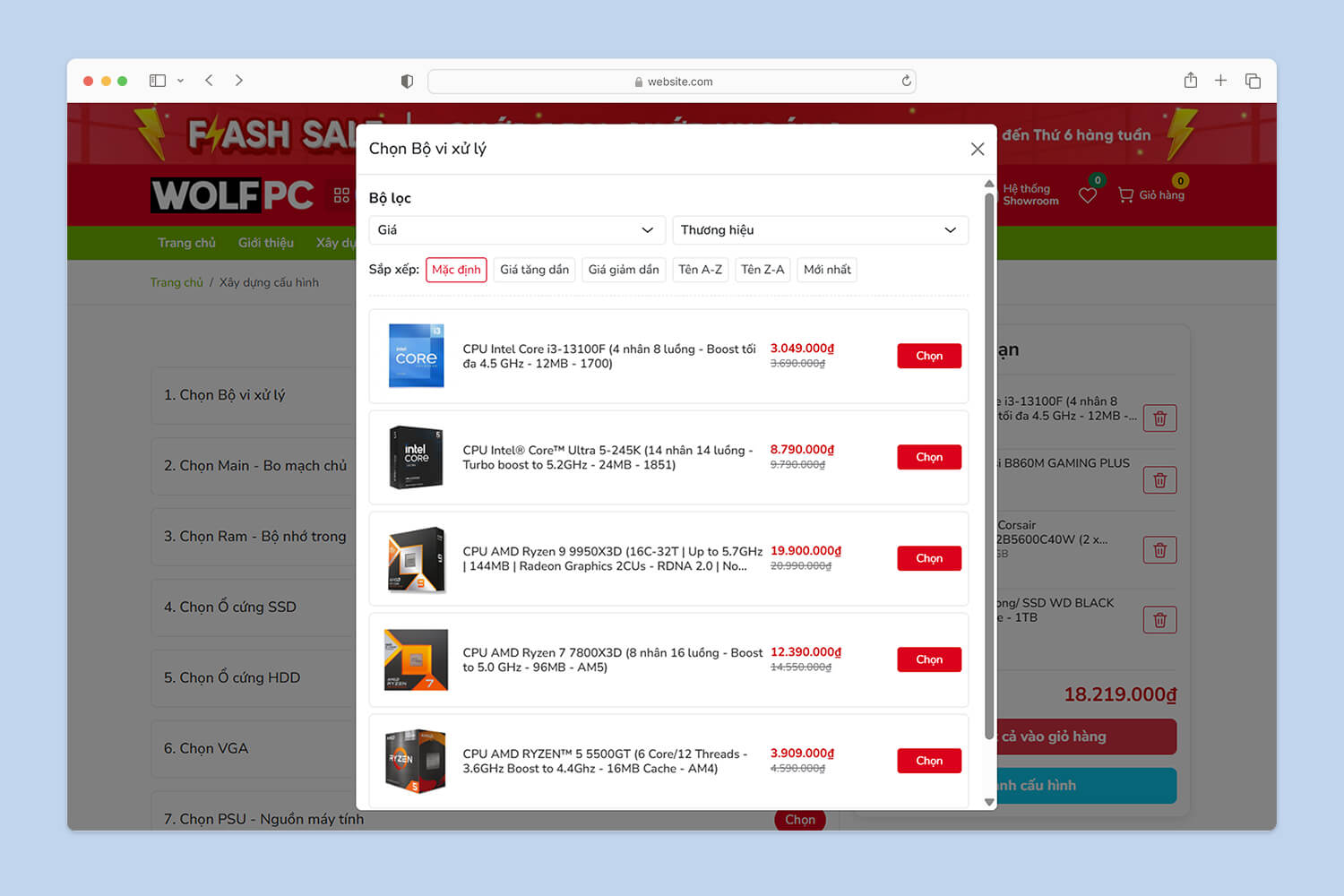The width and height of the screenshot is (1344, 896).
Task: Reload the page with the refresh icon
Action: pos(906,82)
